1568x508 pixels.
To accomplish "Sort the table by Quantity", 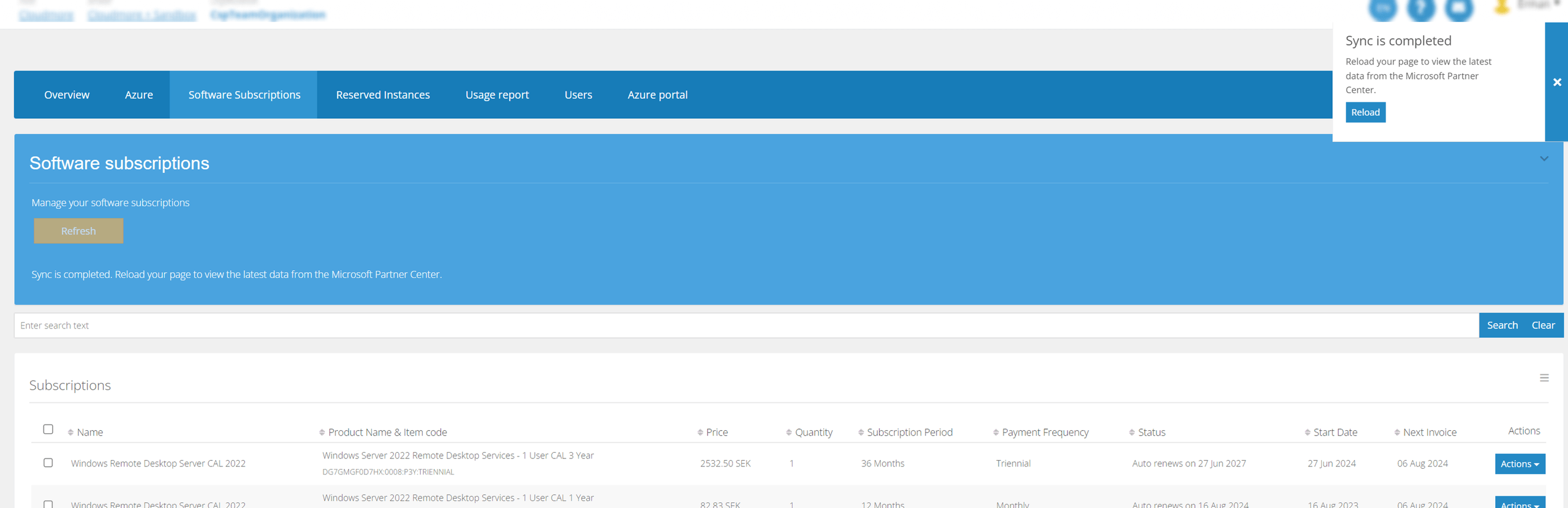I will coord(809,432).
